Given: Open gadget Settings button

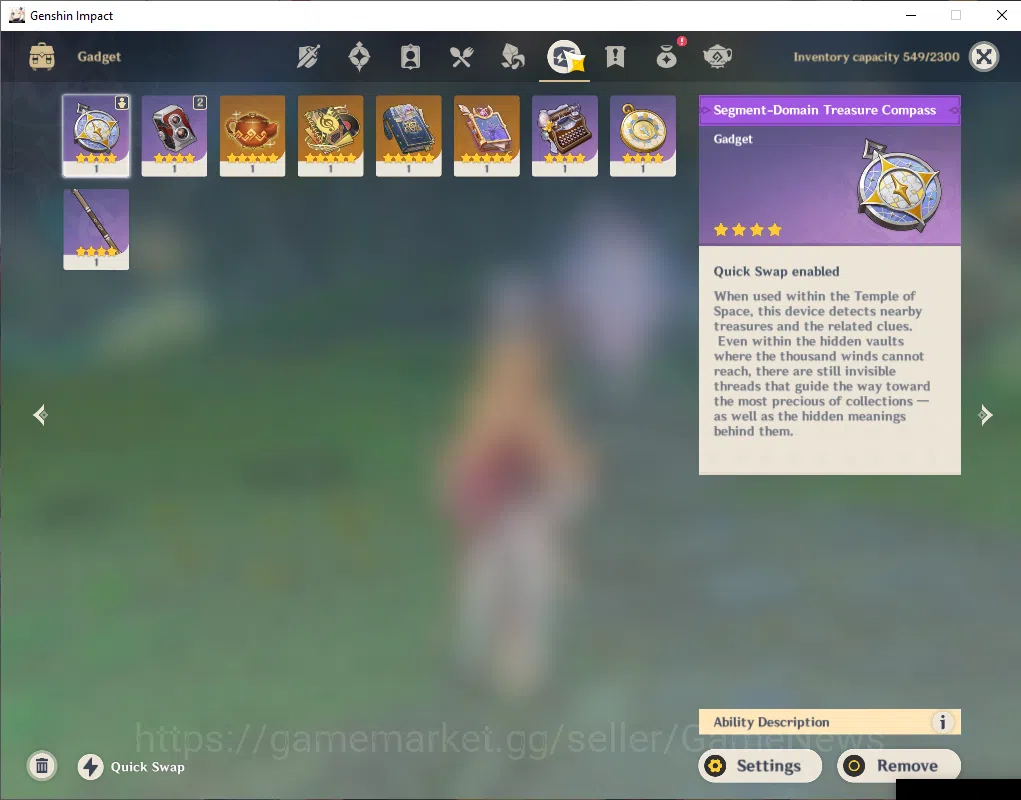Looking at the screenshot, I should pyautogui.click(x=760, y=766).
